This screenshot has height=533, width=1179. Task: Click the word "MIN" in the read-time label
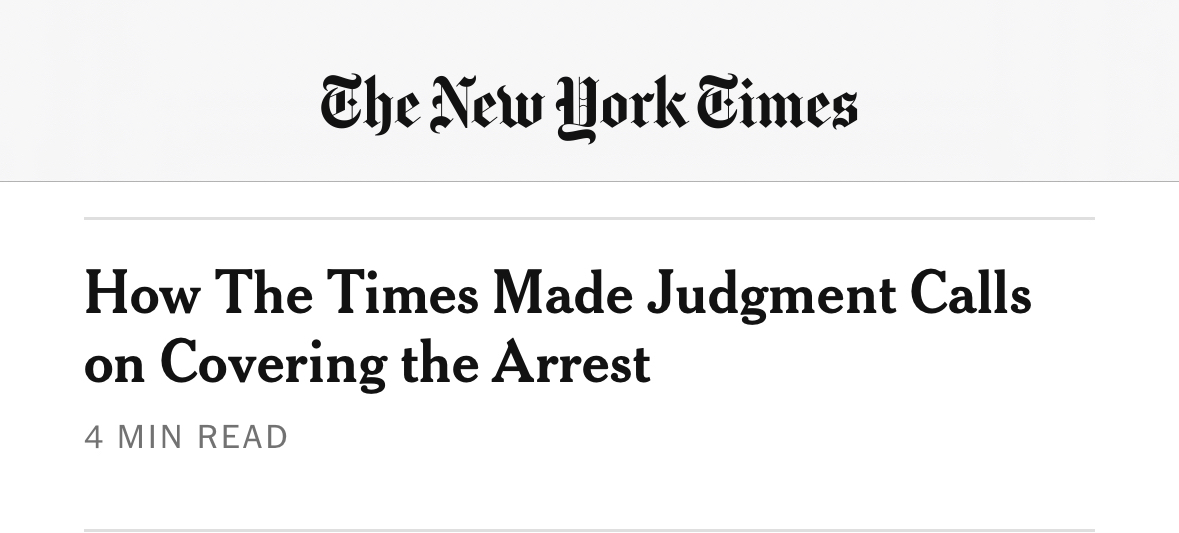(x=152, y=437)
